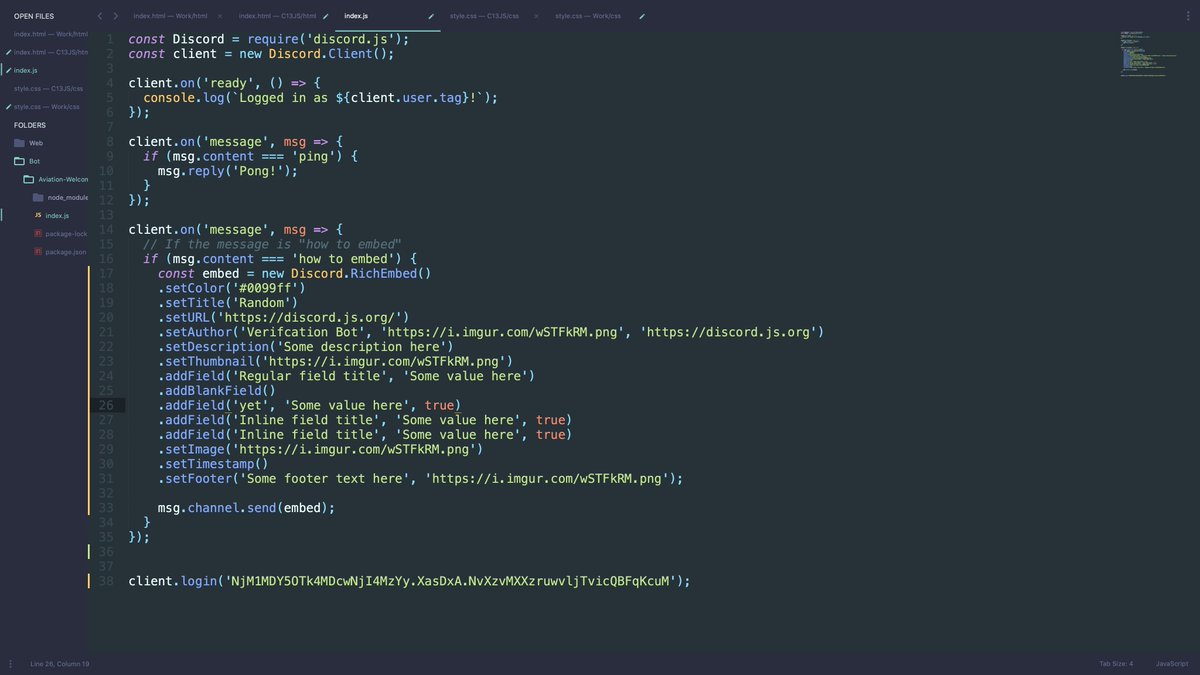Click the JS file icon next to index.js in Folders
The image size is (1200, 675).
tap(38, 215)
